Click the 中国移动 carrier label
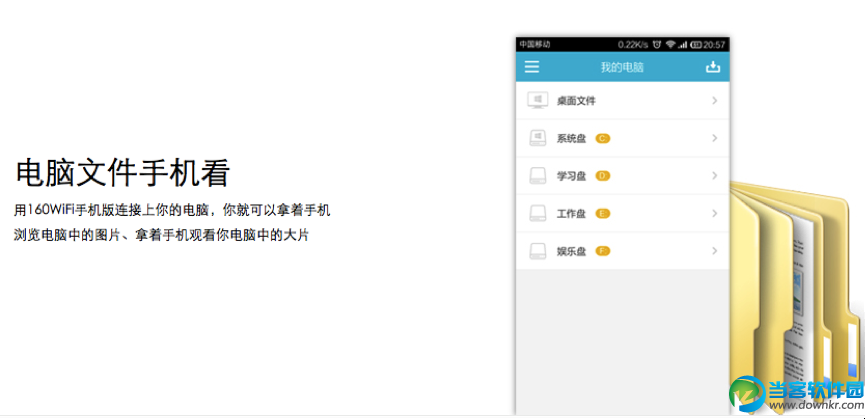The image size is (865, 419). 535,44
